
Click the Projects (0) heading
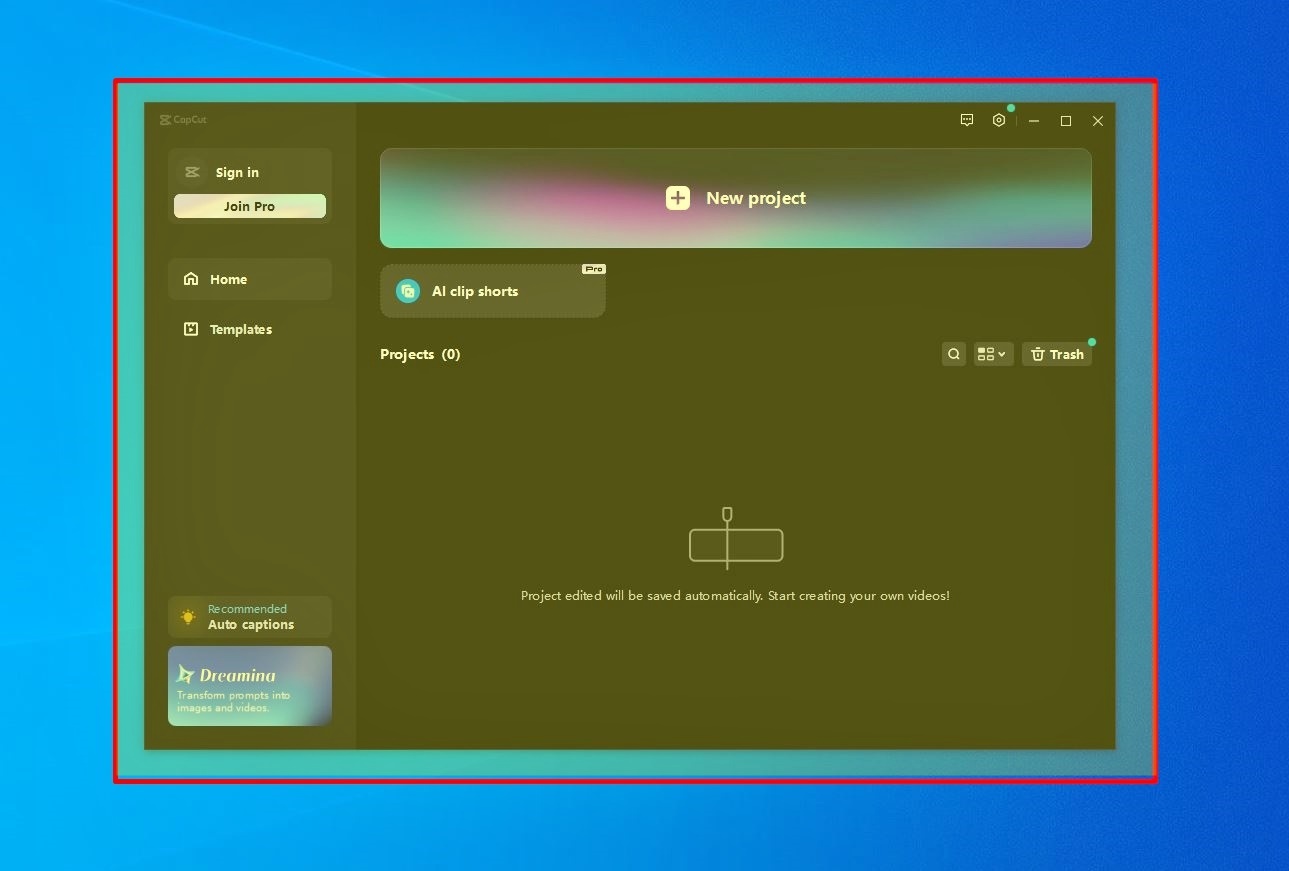click(x=420, y=354)
